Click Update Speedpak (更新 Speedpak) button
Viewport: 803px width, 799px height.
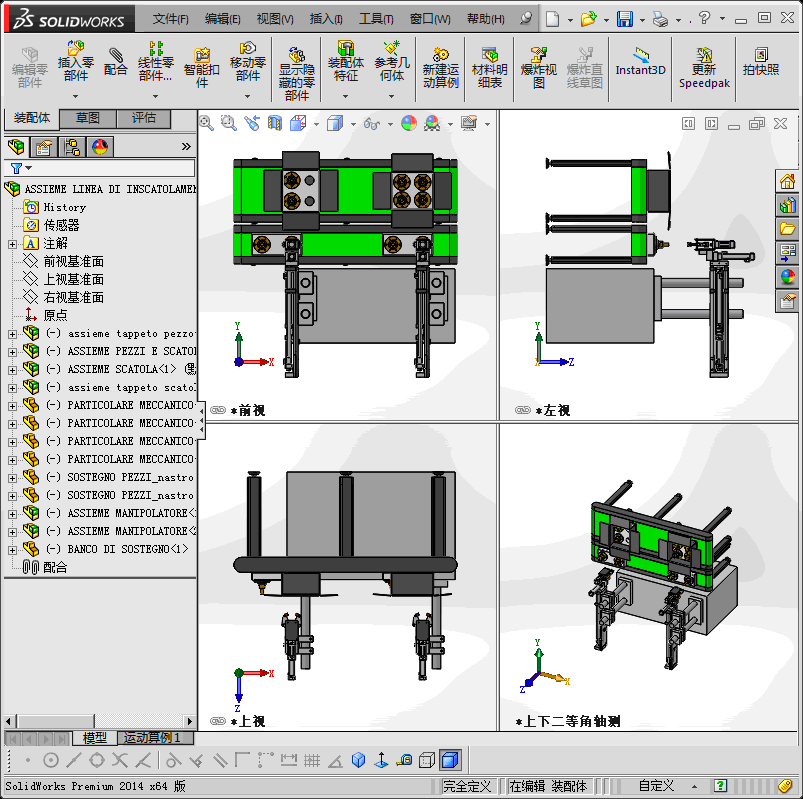[x=704, y=68]
